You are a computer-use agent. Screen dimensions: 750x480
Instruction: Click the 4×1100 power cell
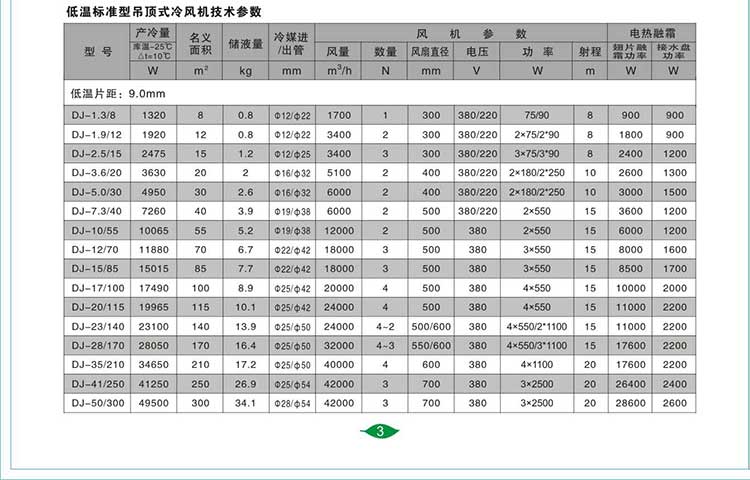[536, 364]
